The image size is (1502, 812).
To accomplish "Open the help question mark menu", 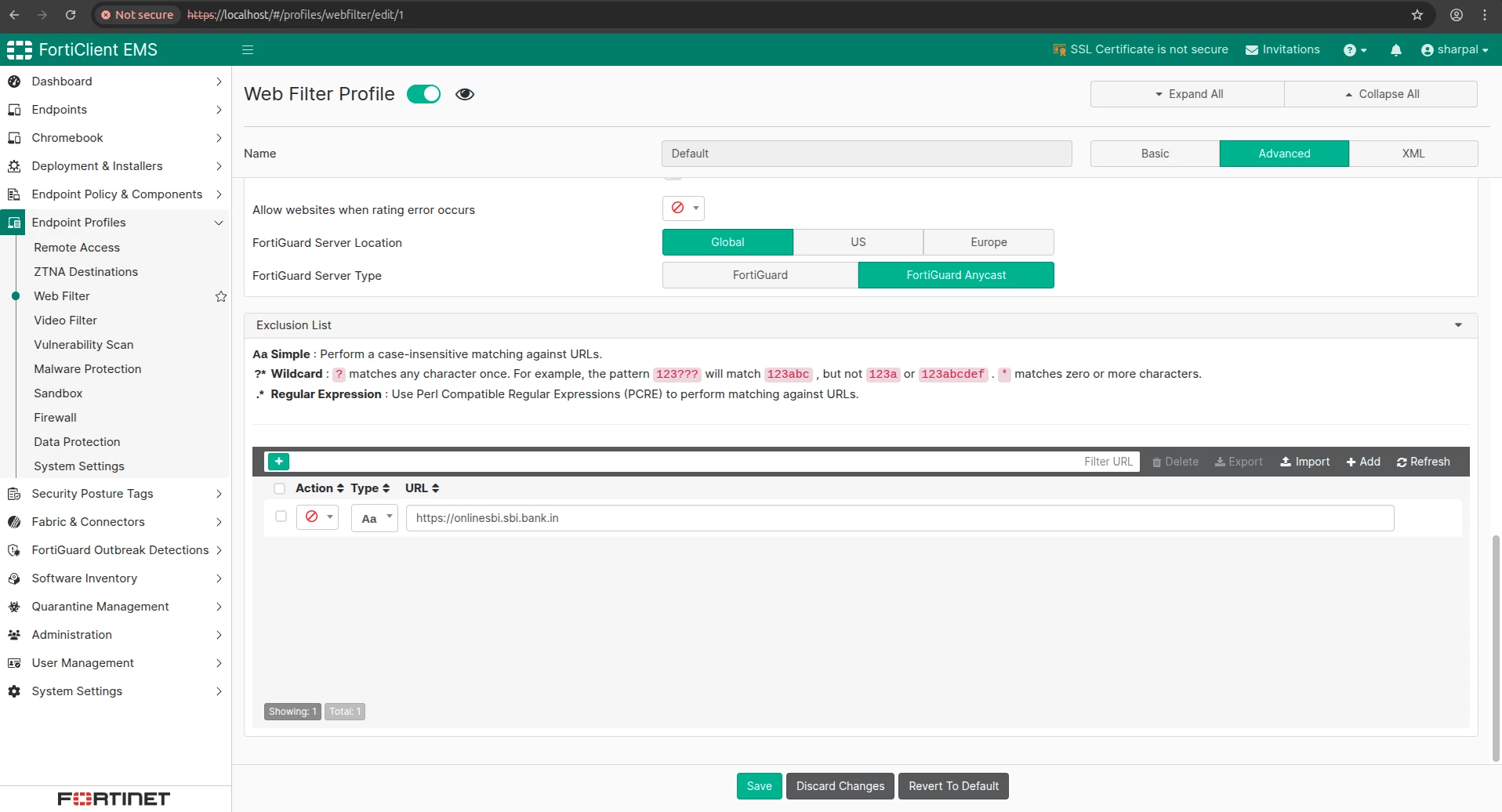I will (1355, 49).
